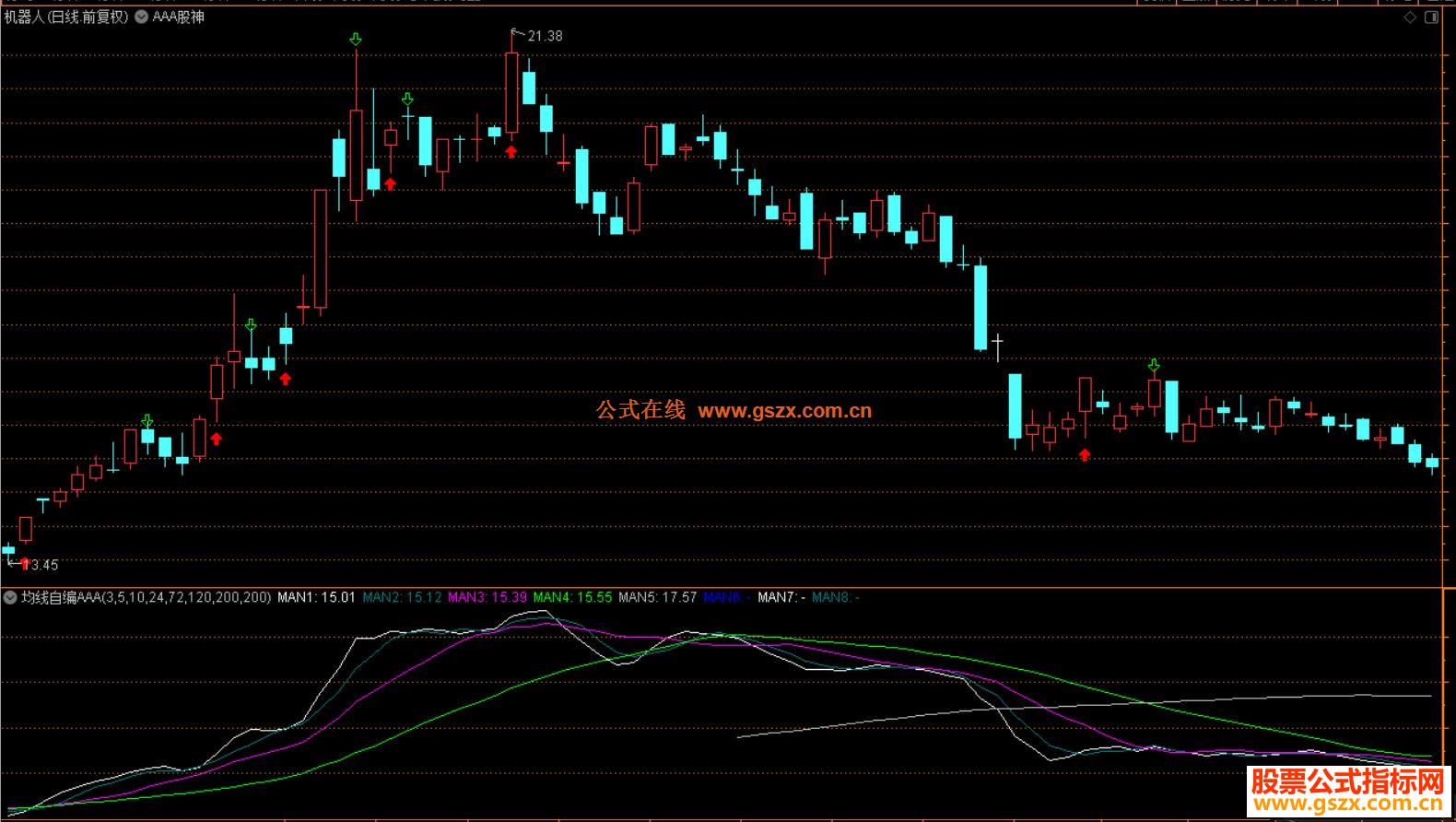The height and width of the screenshot is (822, 1456).
Task: Toggle the side panel icon at top-right
Action: point(1431,17)
